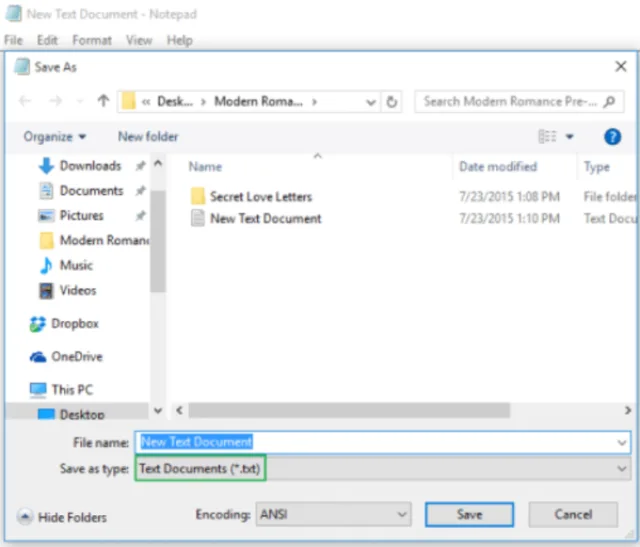
Task: Sort by the Date modified column
Action: click(498, 167)
